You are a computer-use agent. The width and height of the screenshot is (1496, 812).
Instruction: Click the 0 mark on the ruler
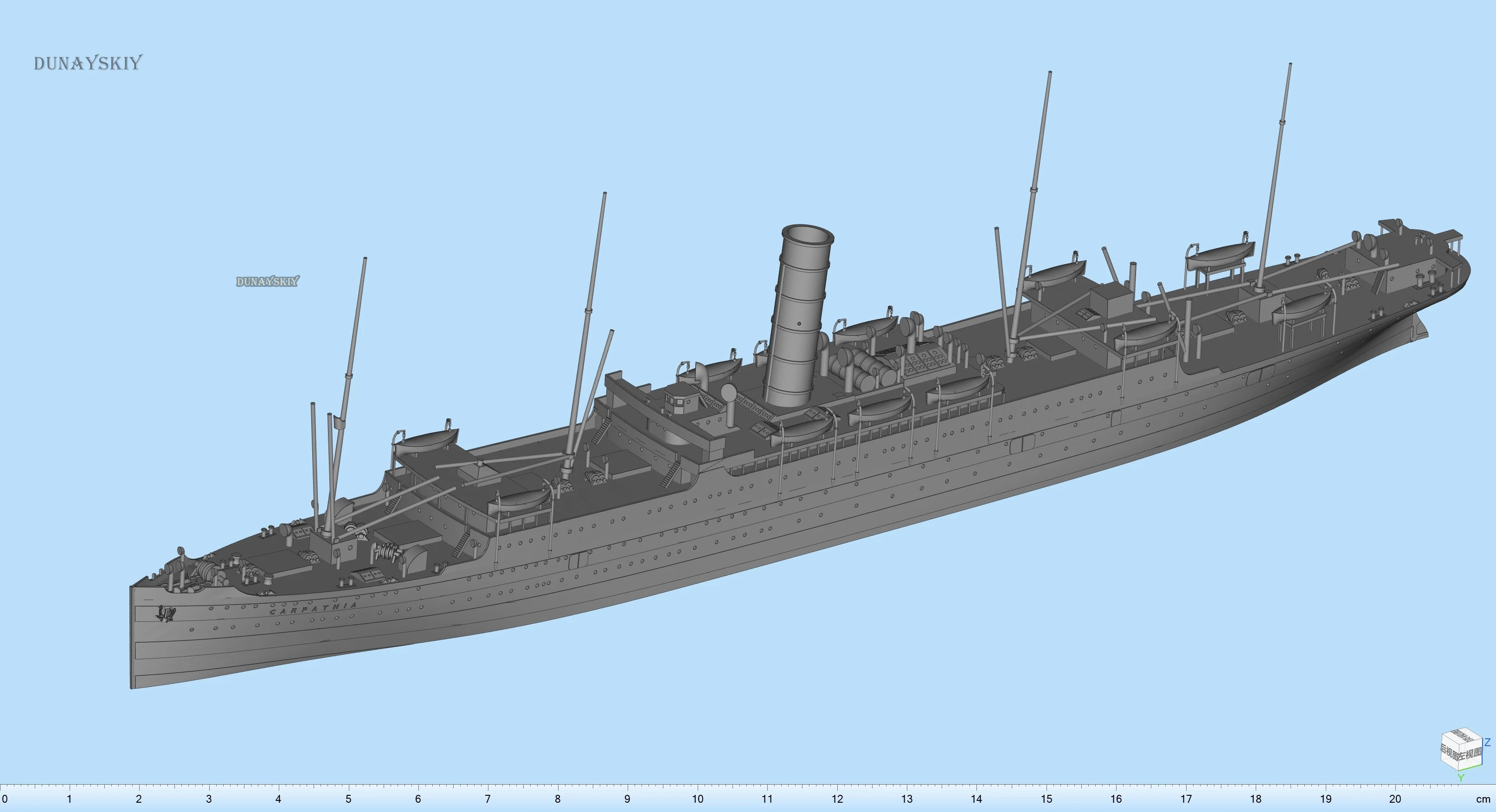click(x=5, y=799)
